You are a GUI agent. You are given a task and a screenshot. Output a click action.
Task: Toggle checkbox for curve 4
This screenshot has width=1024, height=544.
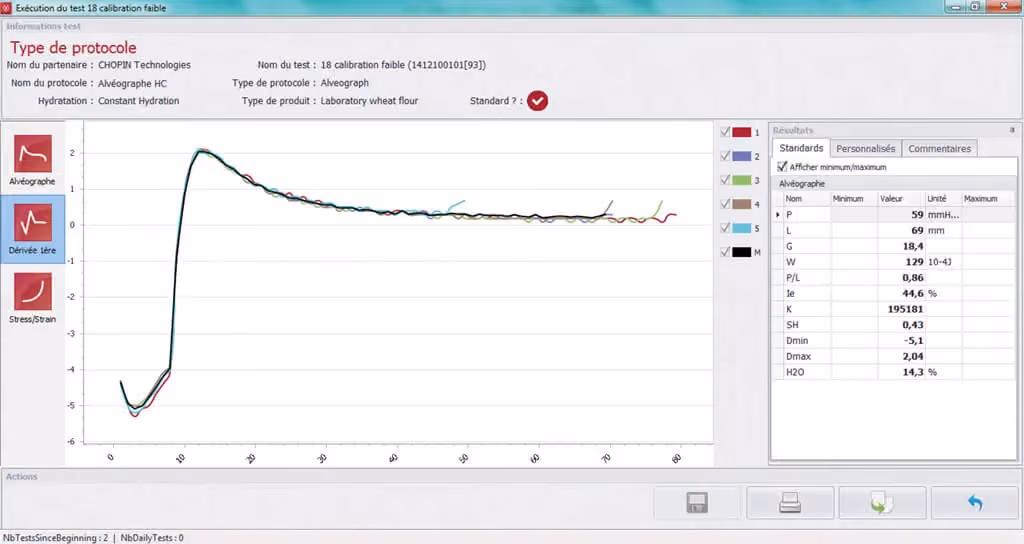pos(725,204)
